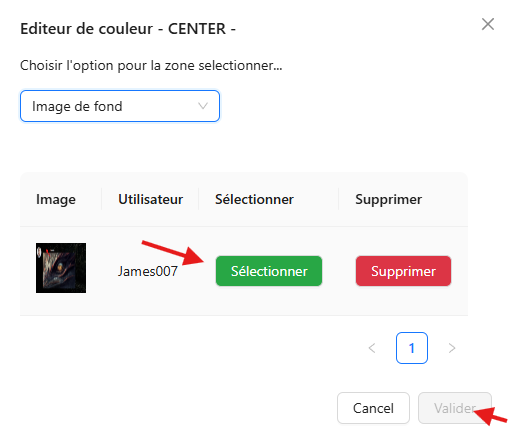Screen dimensions: 512x442
Task: Go to the next page of images
Action: [452, 348]
